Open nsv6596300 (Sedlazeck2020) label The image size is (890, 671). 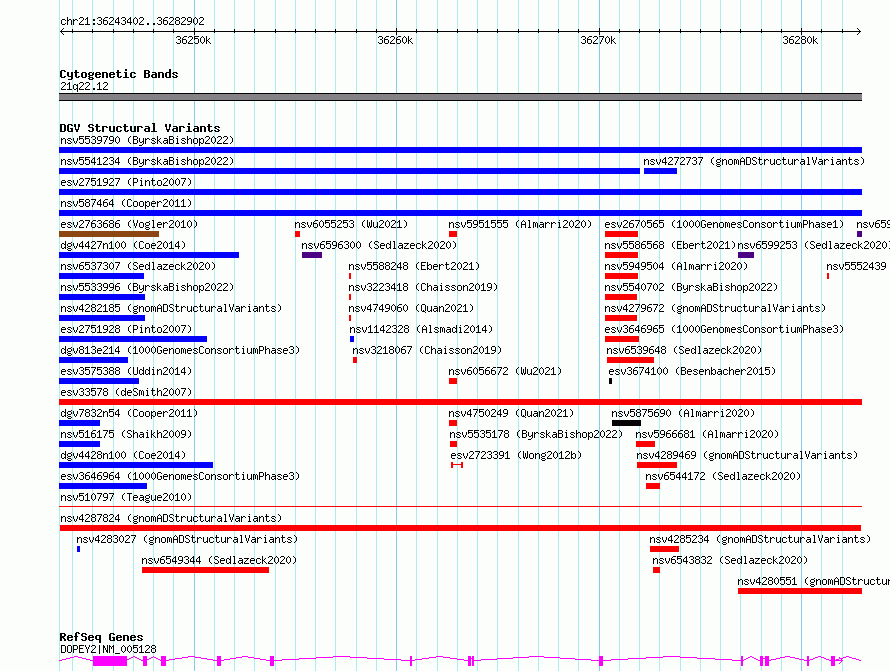click(379, 245)
